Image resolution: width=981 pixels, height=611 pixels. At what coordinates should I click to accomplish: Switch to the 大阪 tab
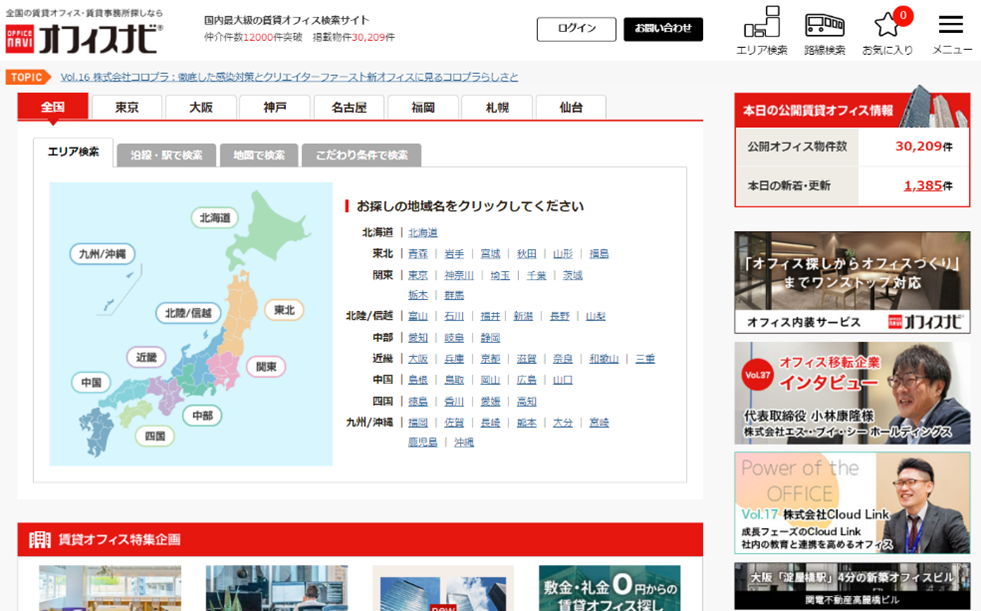click(200, 106)
